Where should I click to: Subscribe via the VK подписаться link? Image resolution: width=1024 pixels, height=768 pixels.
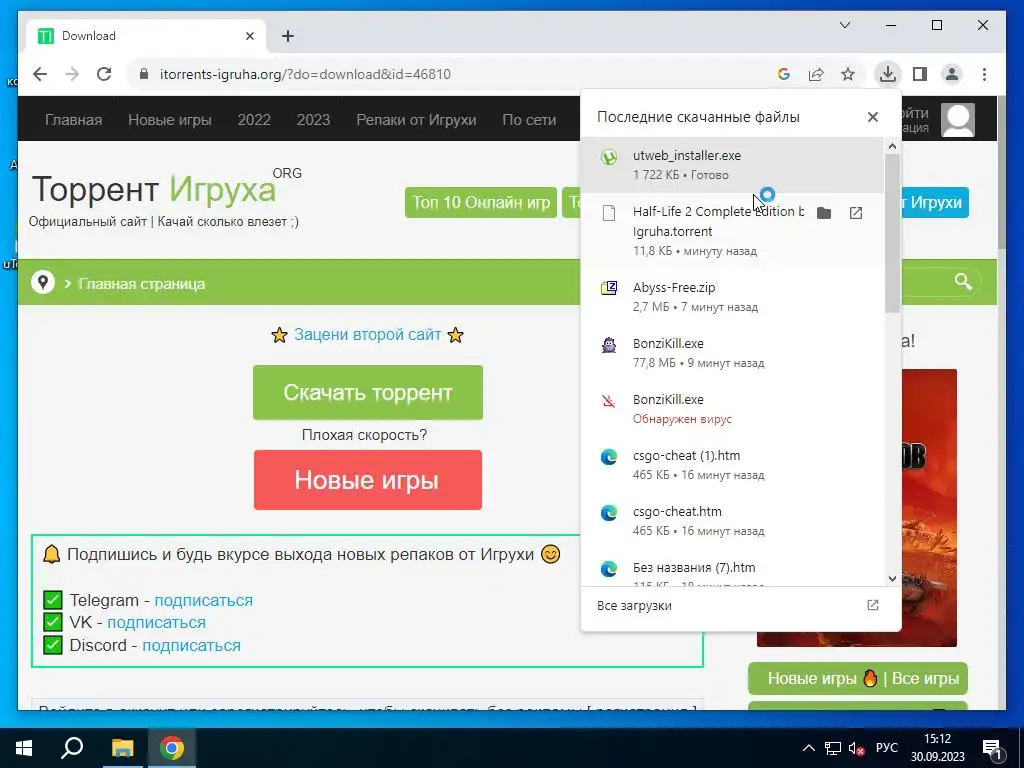pyautogui.click(x=156, y=622)
